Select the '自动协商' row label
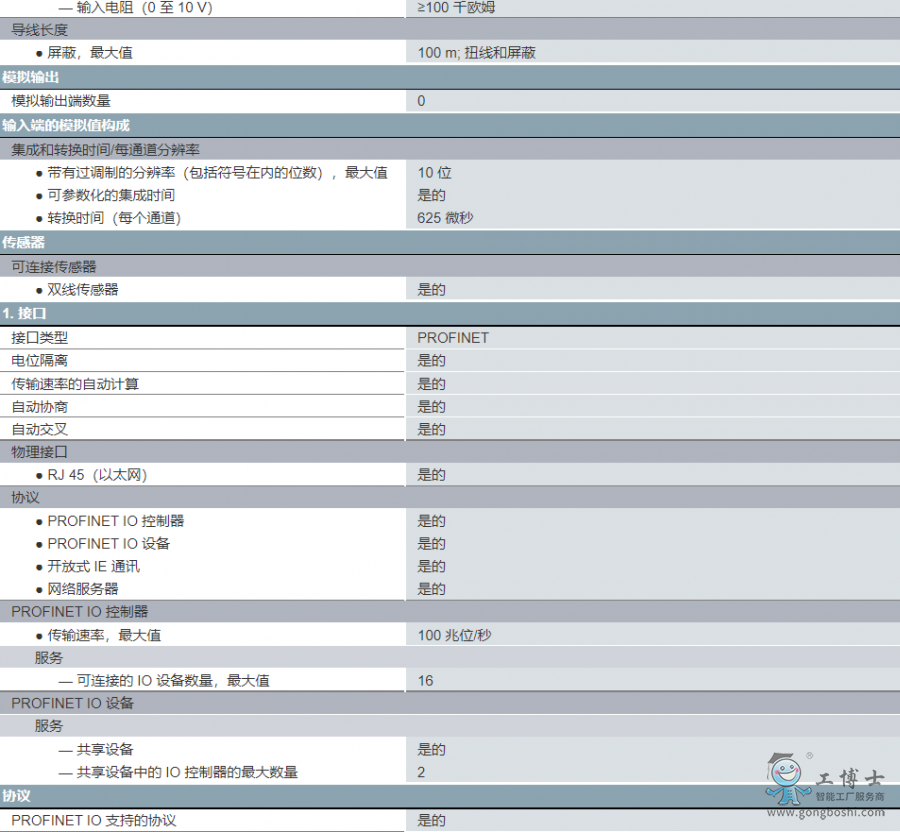 tap(40, 407)
